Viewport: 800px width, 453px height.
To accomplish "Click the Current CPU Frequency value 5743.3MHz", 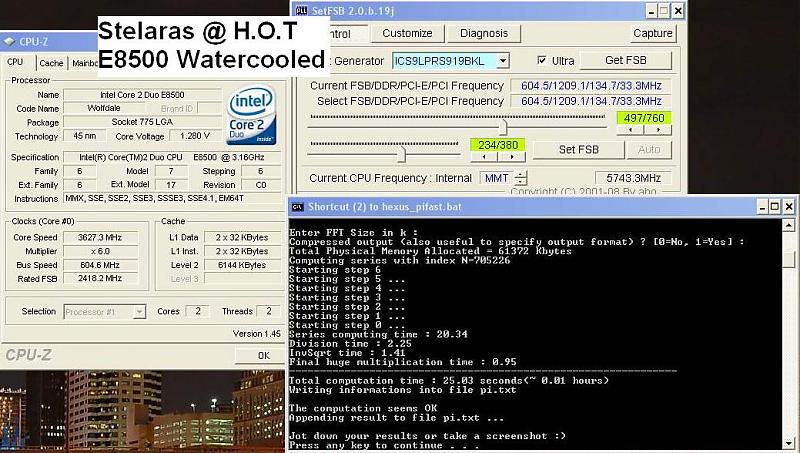I will point(633,178).
